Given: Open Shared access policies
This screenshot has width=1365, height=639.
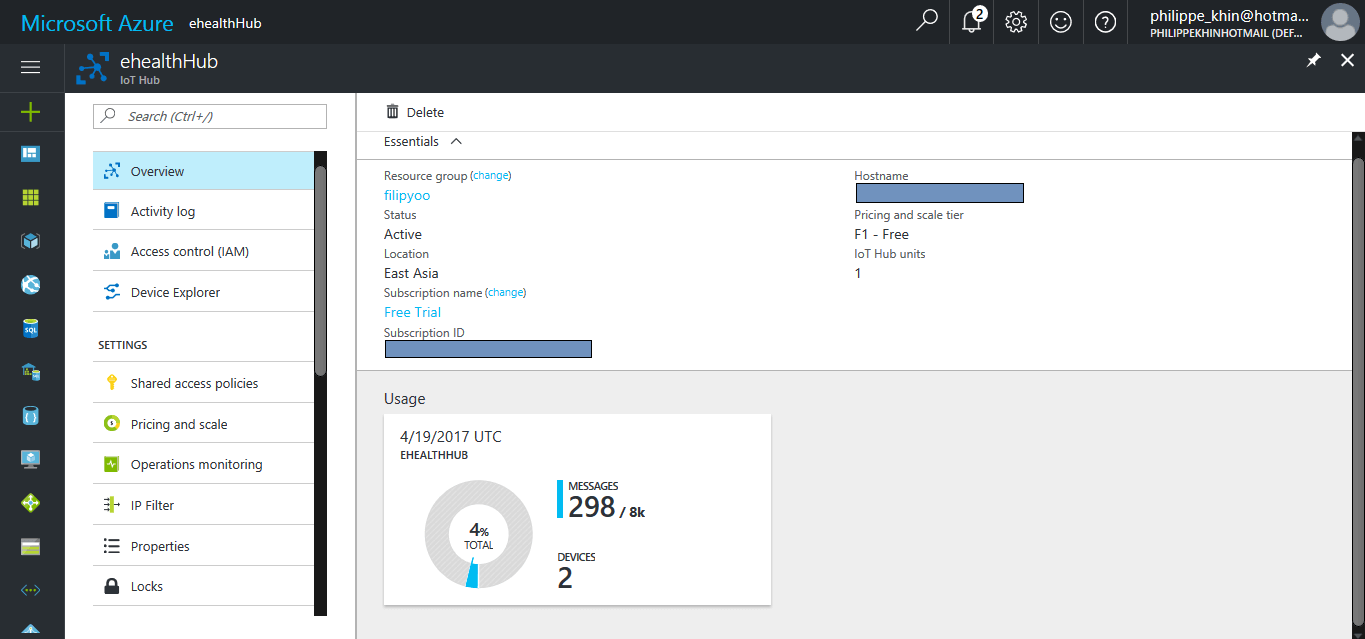Looking at the screenshot, I should coord(203,383).
